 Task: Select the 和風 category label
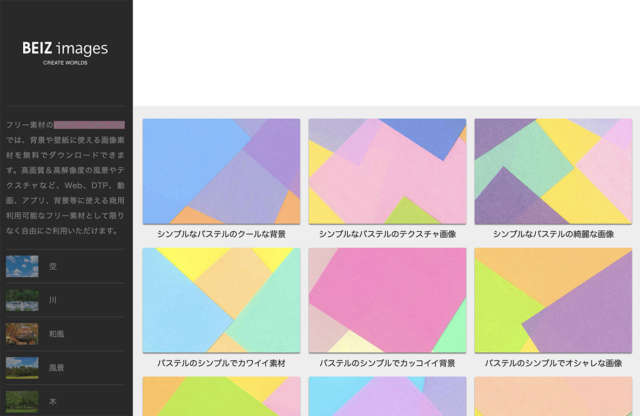[x=56, y=334]
